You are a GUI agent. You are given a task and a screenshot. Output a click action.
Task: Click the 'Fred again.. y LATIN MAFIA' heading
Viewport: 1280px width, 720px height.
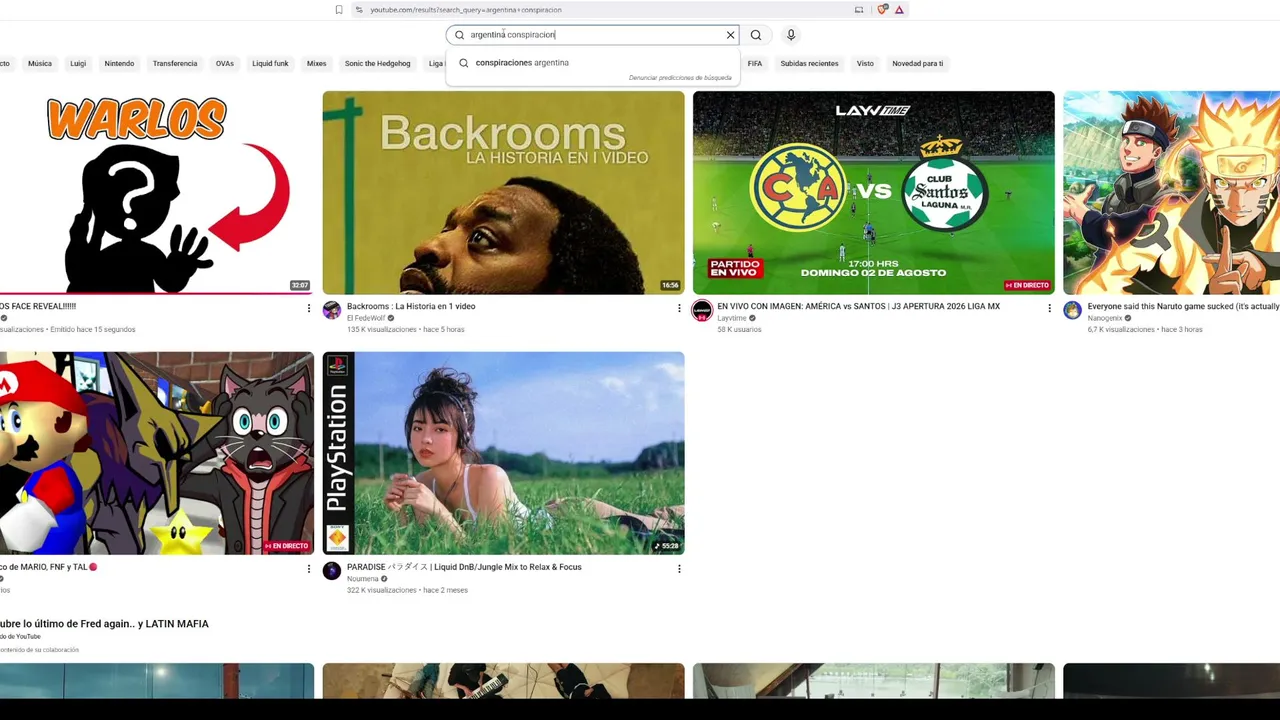(104, 624)
